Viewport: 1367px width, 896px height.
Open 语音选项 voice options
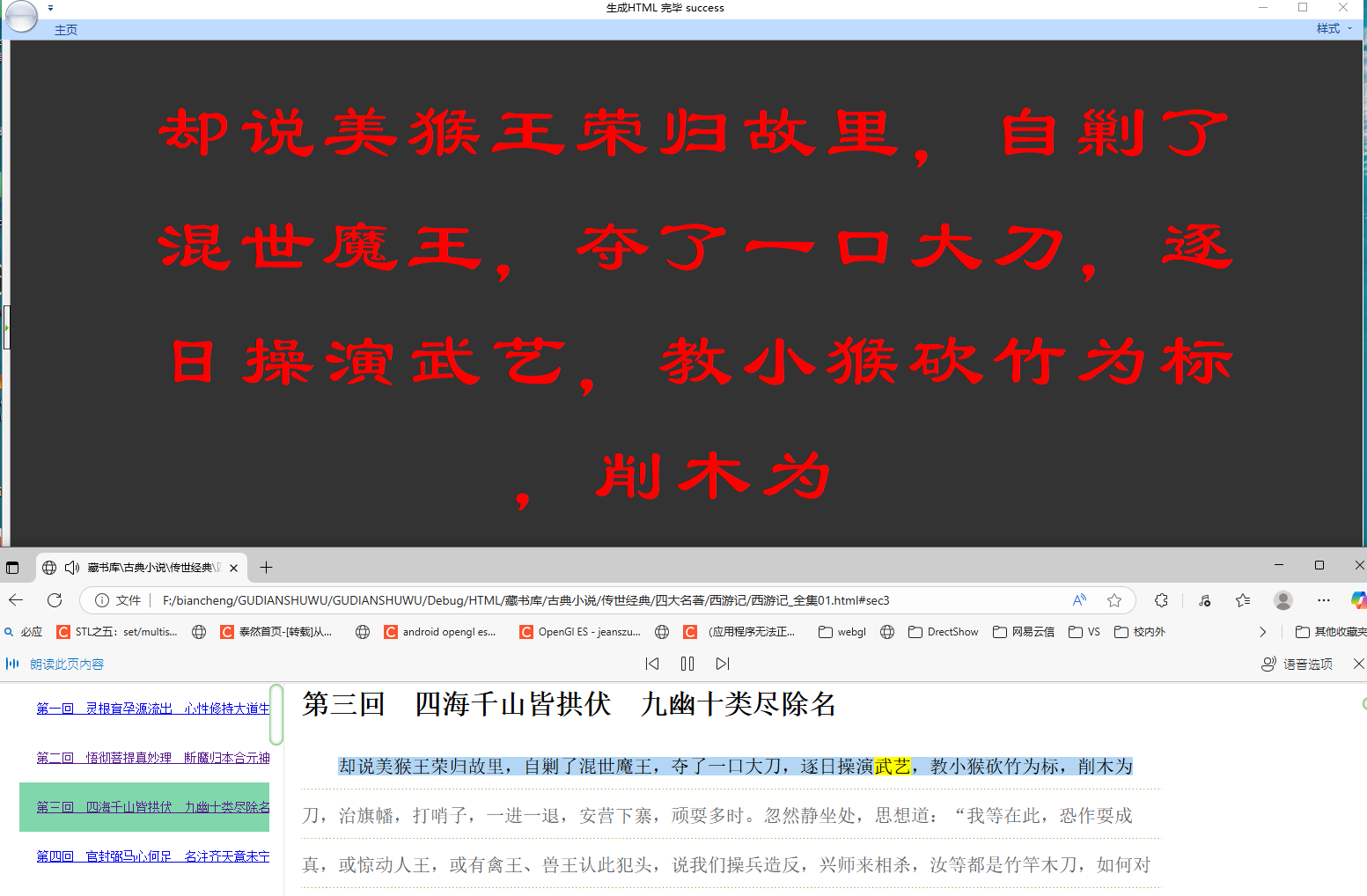1297,664
